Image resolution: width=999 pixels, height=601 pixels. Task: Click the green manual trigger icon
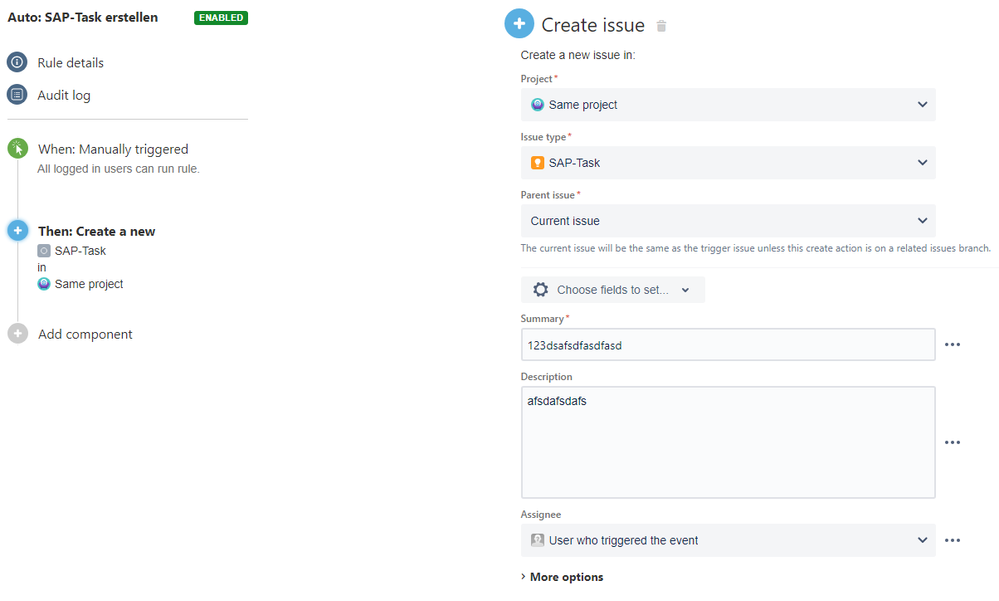click(x=18, y=148)
